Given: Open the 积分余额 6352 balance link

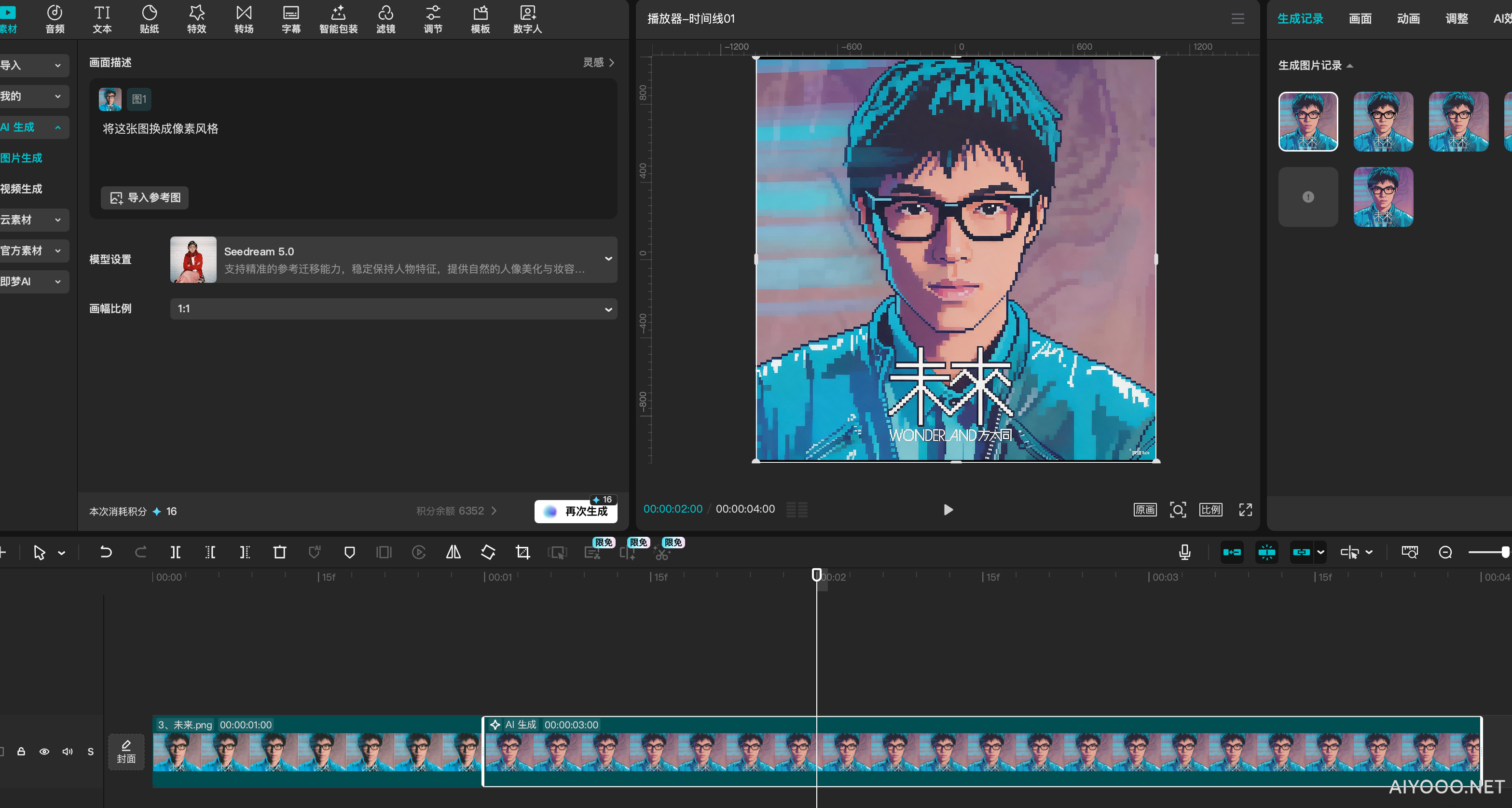Looking at the screenshot, I should coord(457,511).
